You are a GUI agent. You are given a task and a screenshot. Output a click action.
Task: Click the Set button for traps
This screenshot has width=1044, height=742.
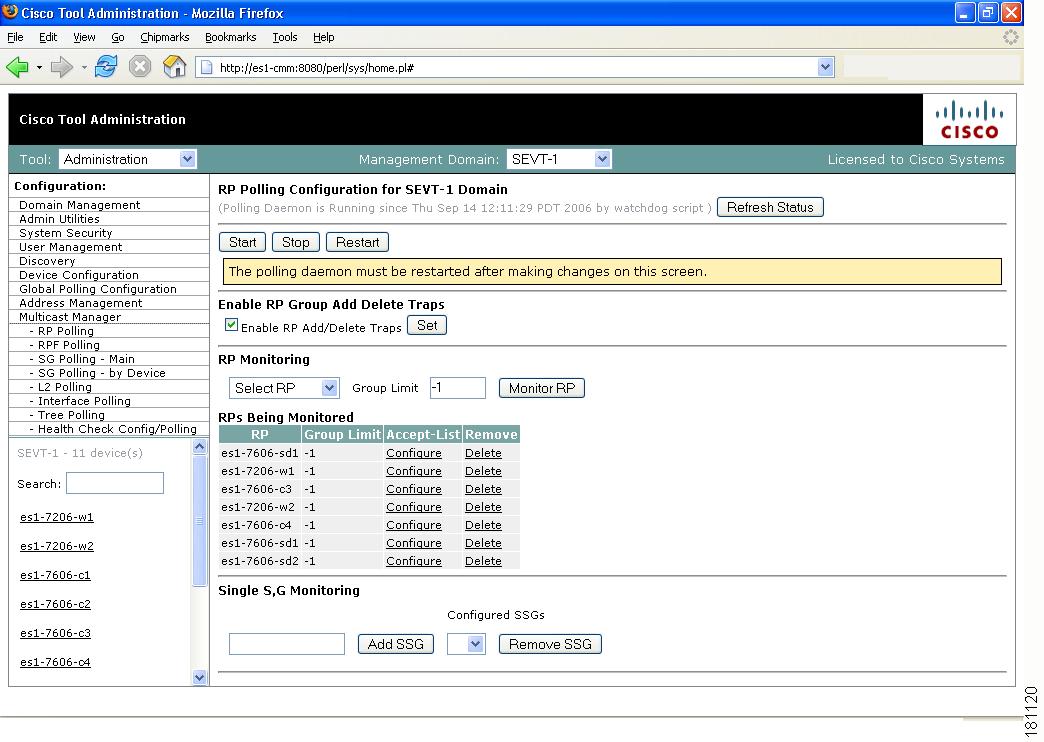pyautogui.click(x=427, y=325)
